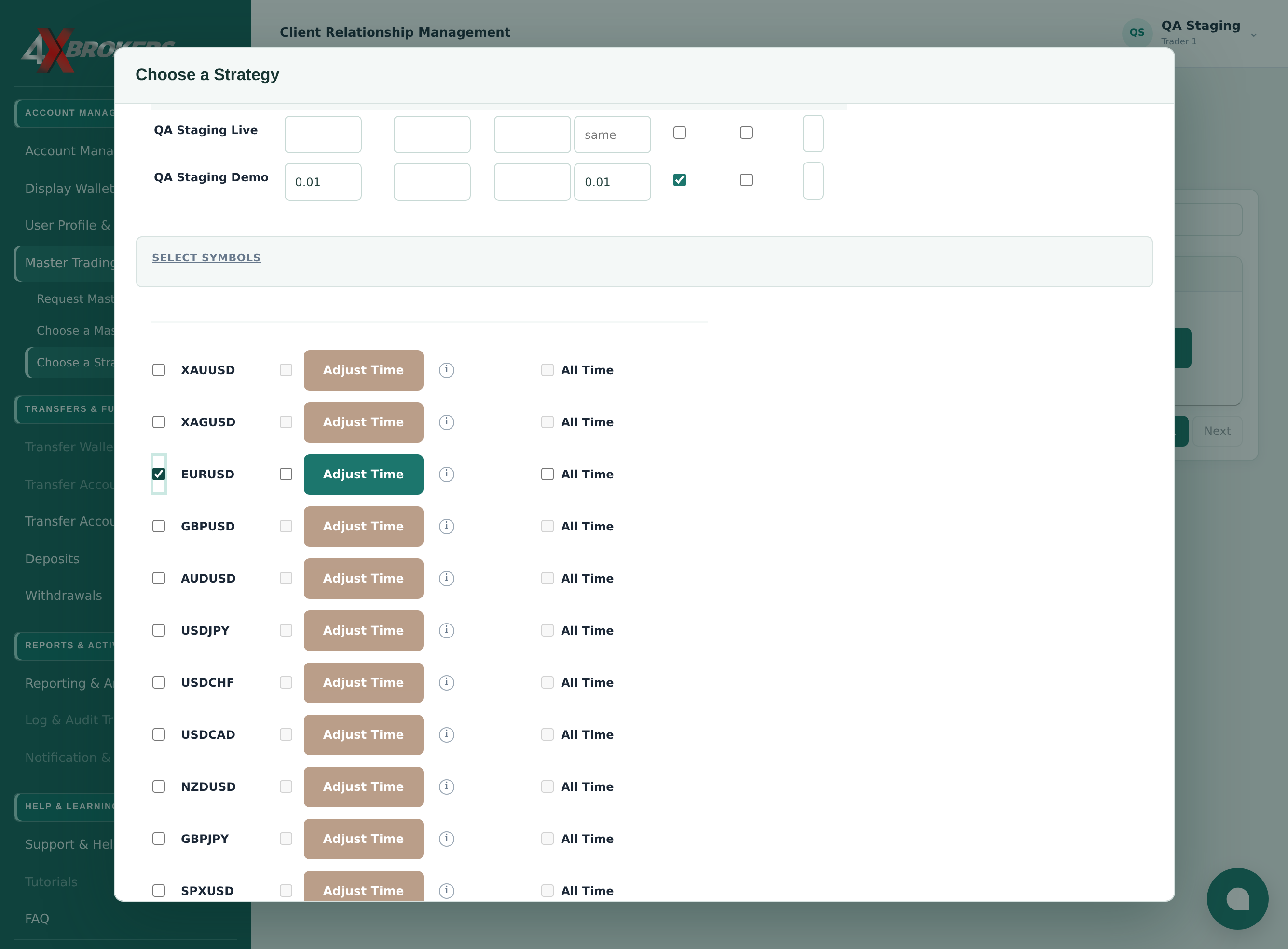Open the chat bubble widget
Image resolution: width=1288 pixels, height=949 pixels.
[x=1237, y=898]
